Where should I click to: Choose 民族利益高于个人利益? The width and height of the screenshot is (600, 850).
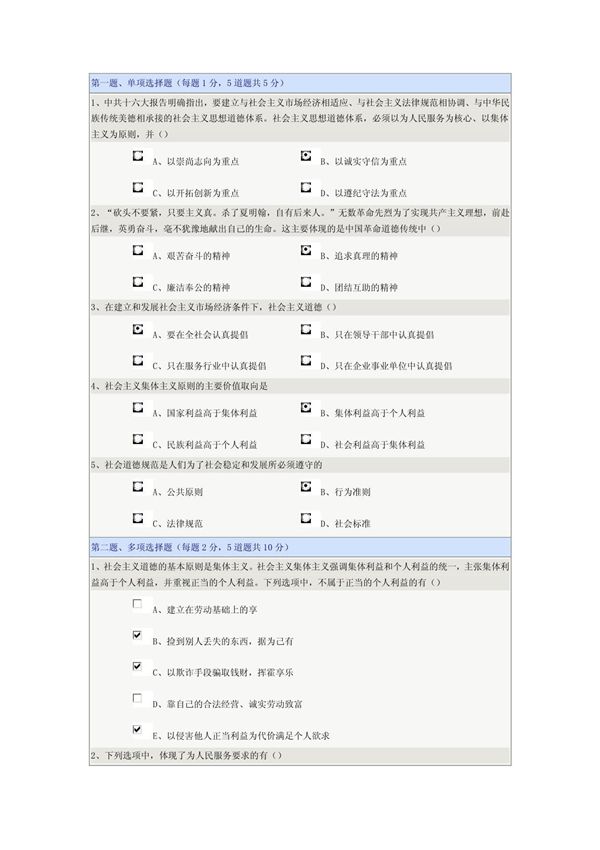point(137,437)
